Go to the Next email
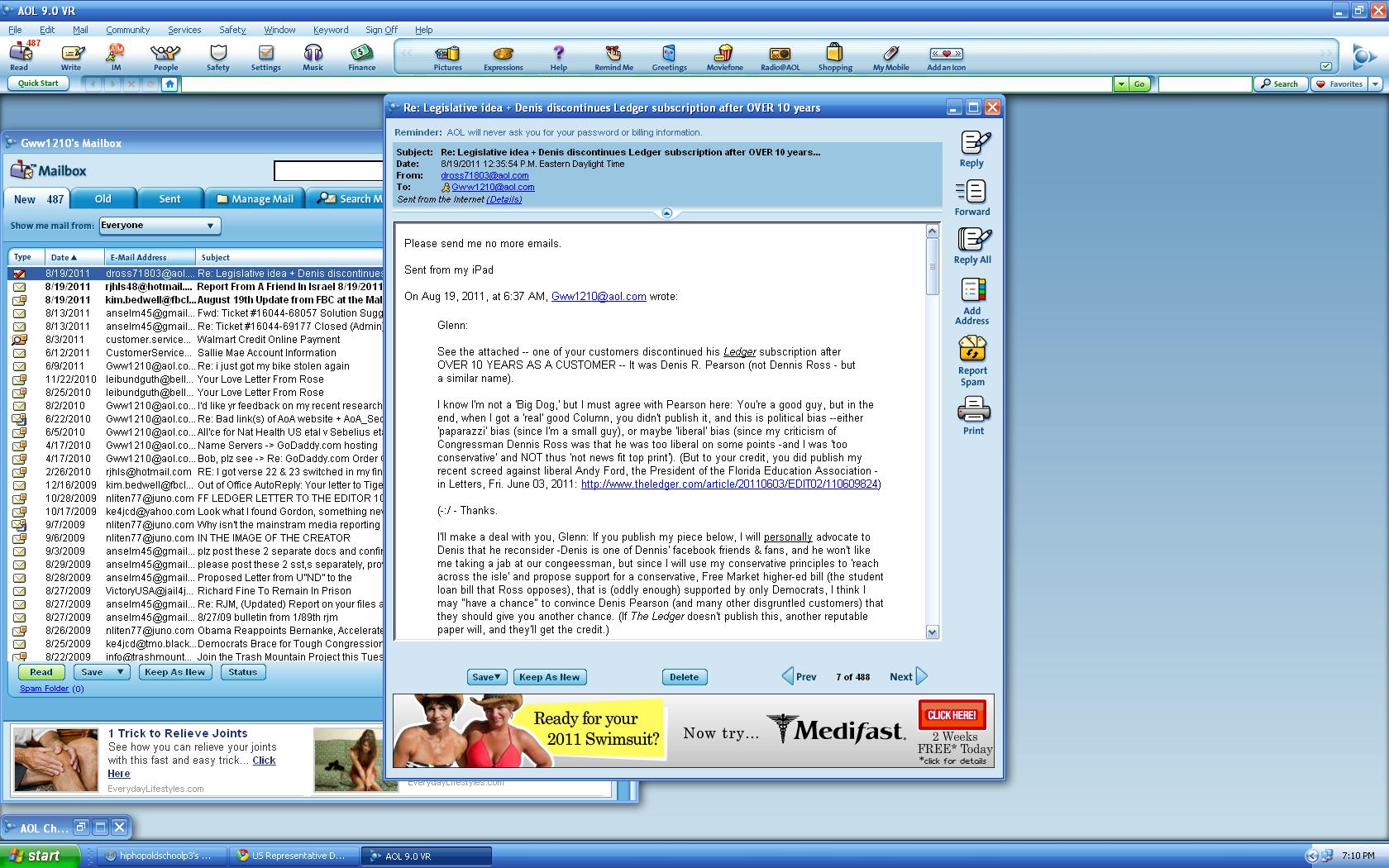 tap(908, 676)
